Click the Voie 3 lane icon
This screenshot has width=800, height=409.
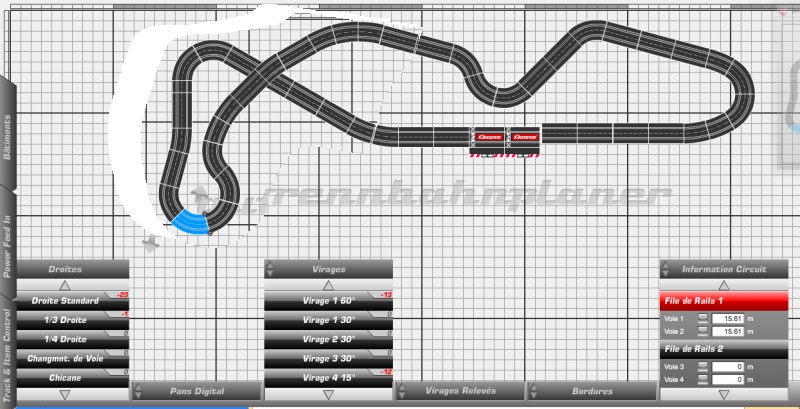tap(703, 367)
